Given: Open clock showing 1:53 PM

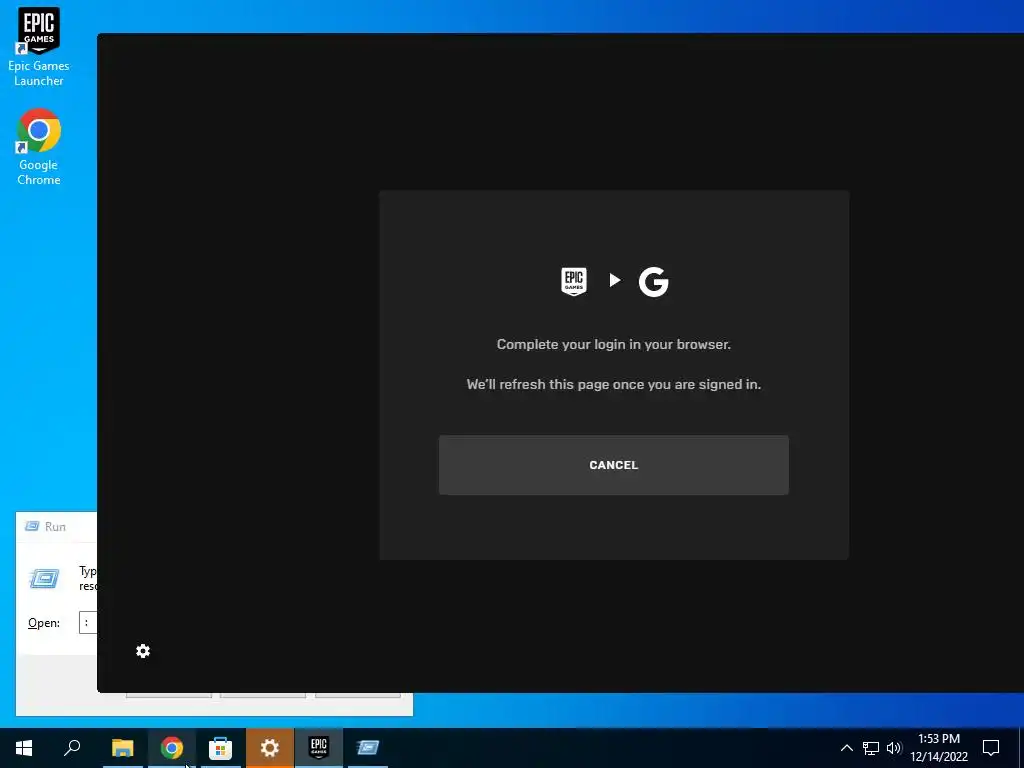Looking at the screenshot, I should click(x=939, y=748).
